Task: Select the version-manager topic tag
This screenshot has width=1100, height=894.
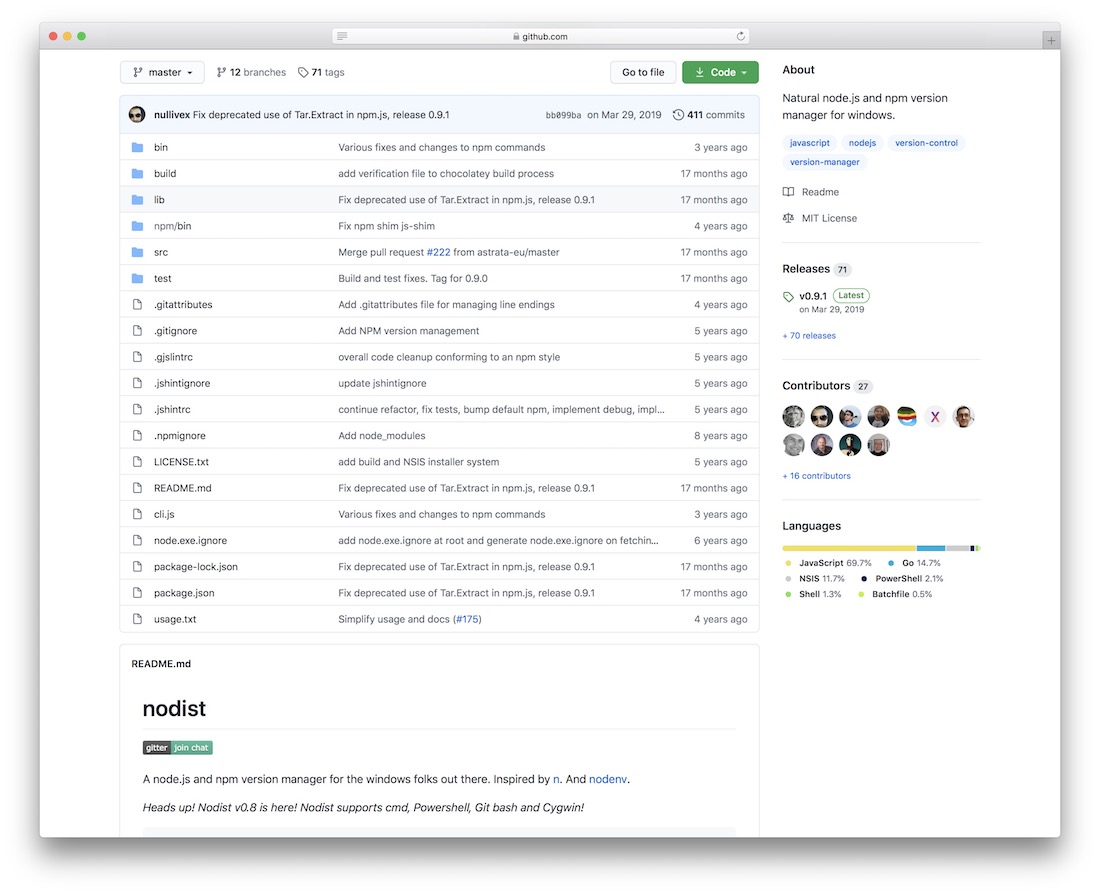Action: [x=824, y=162]
